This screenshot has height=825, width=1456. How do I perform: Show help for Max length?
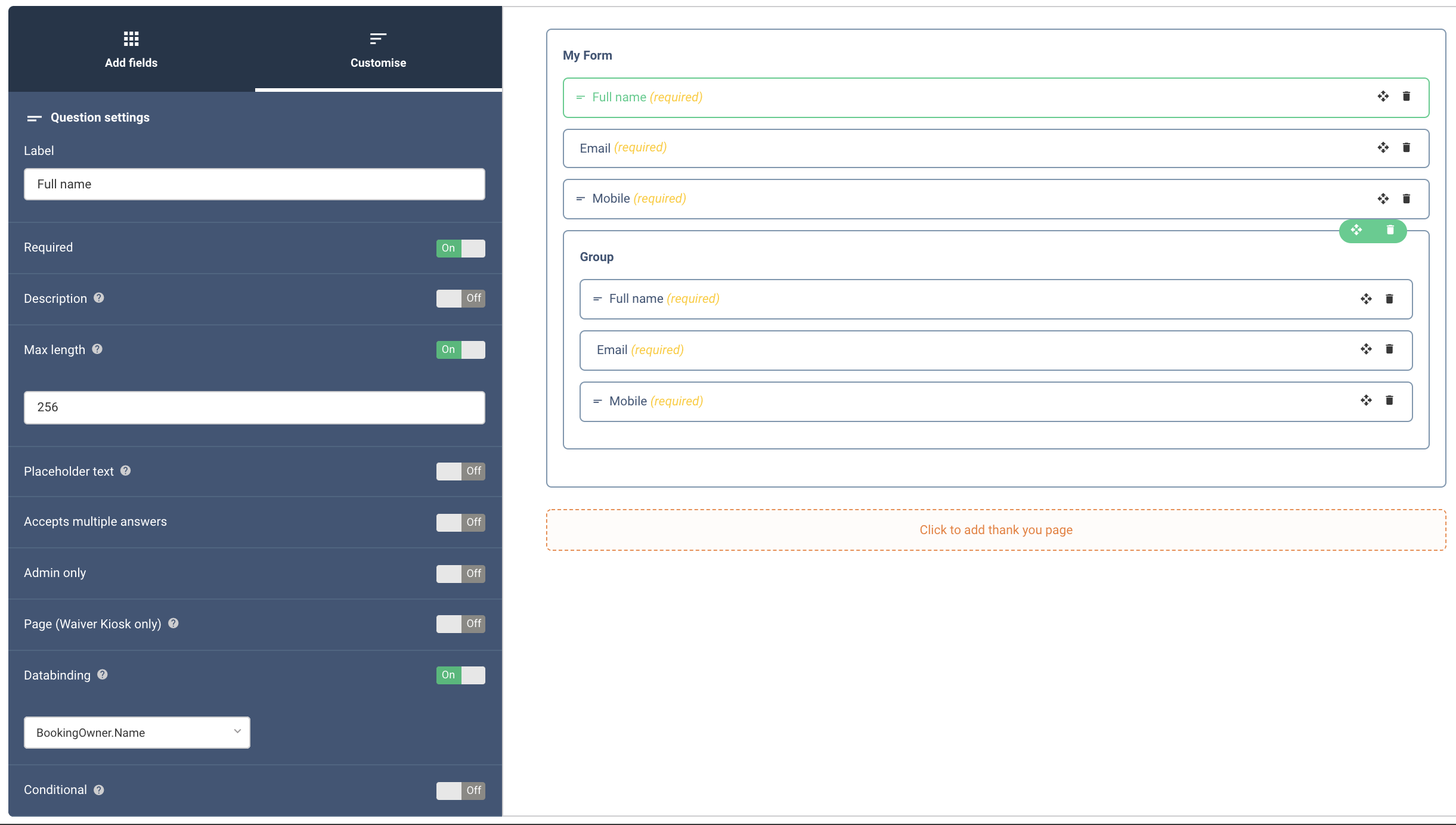click(x=97, y=349)
